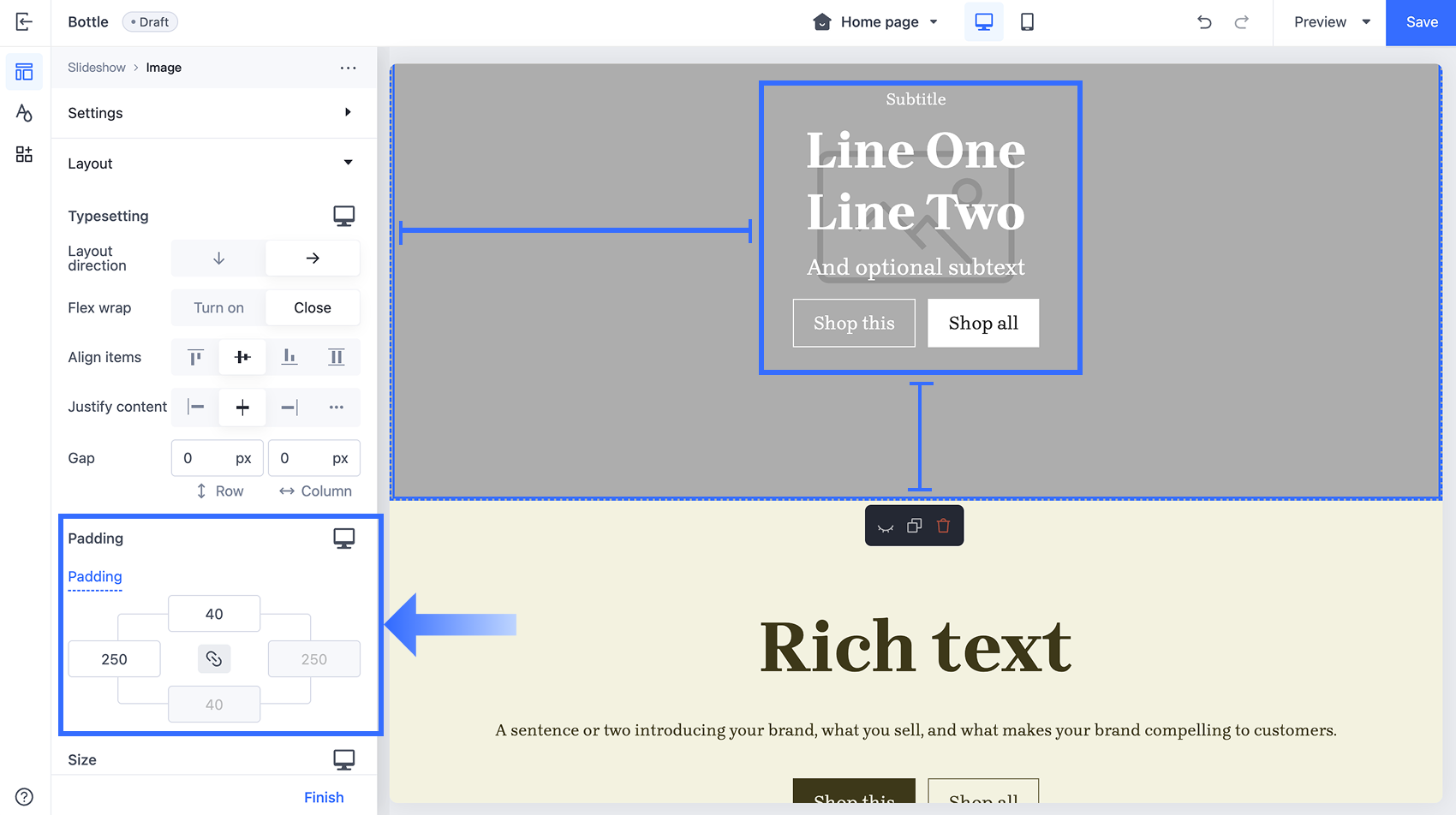Click the duplicate icon in the floating toolbar
The width and height of the screenshot is (1456, 815).
[914, 525]
